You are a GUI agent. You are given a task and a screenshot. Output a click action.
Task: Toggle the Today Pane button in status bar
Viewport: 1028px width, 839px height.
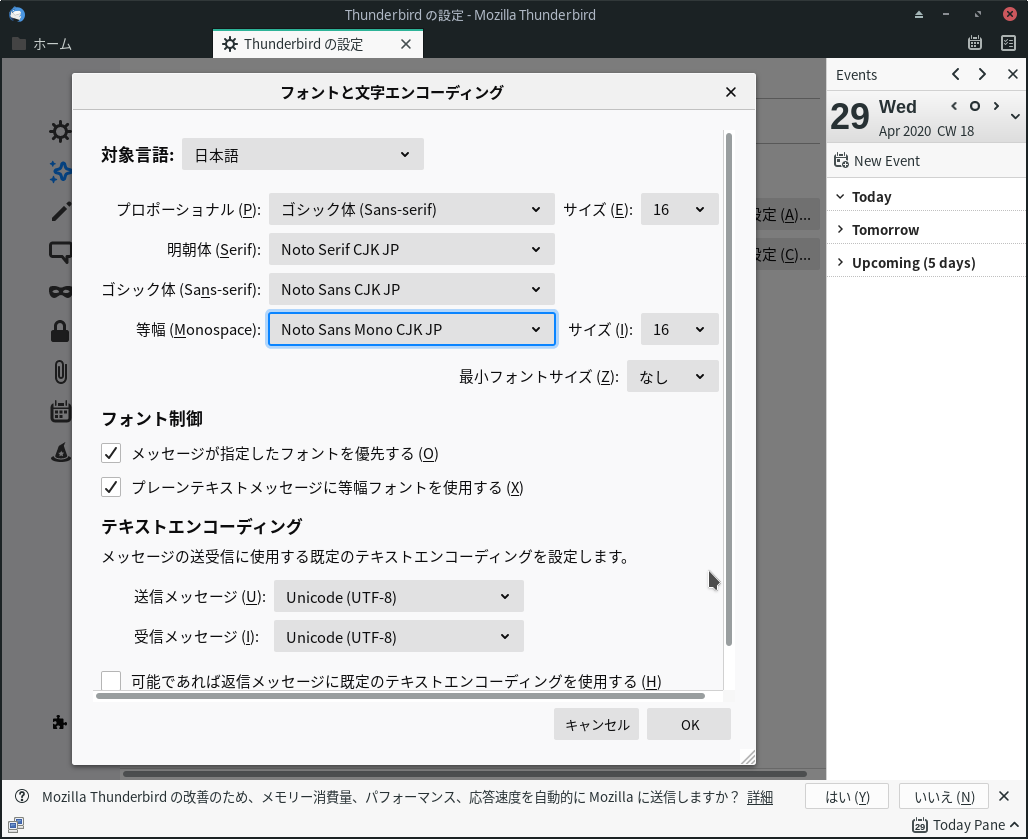[965, 825]
